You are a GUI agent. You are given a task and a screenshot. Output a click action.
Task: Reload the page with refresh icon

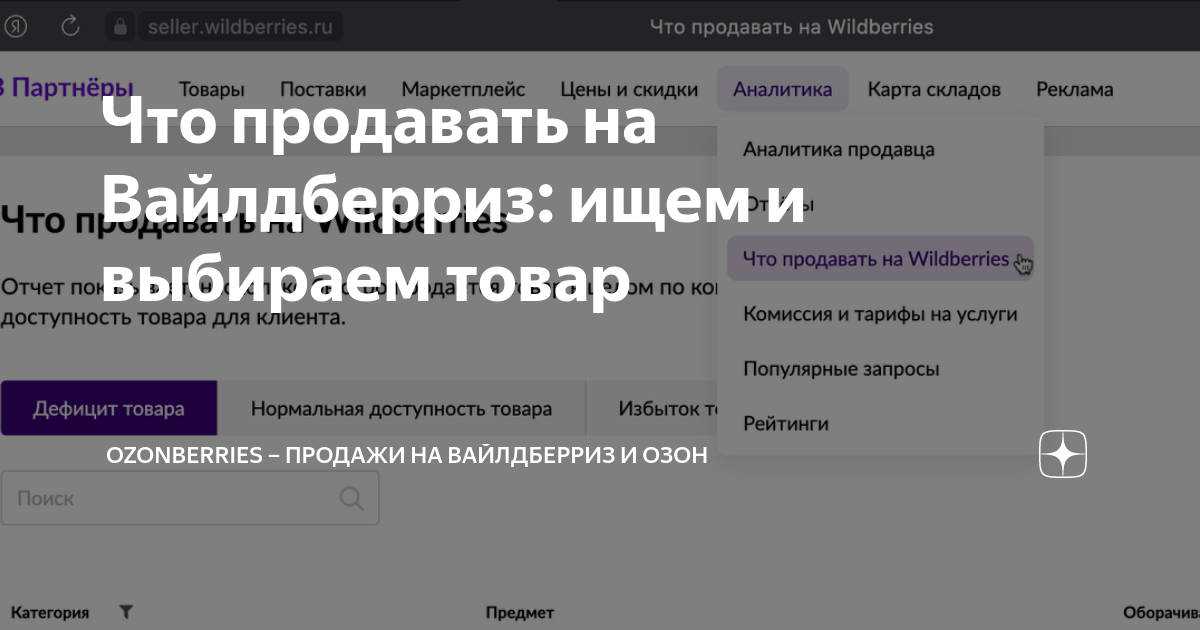click(71, 26)
